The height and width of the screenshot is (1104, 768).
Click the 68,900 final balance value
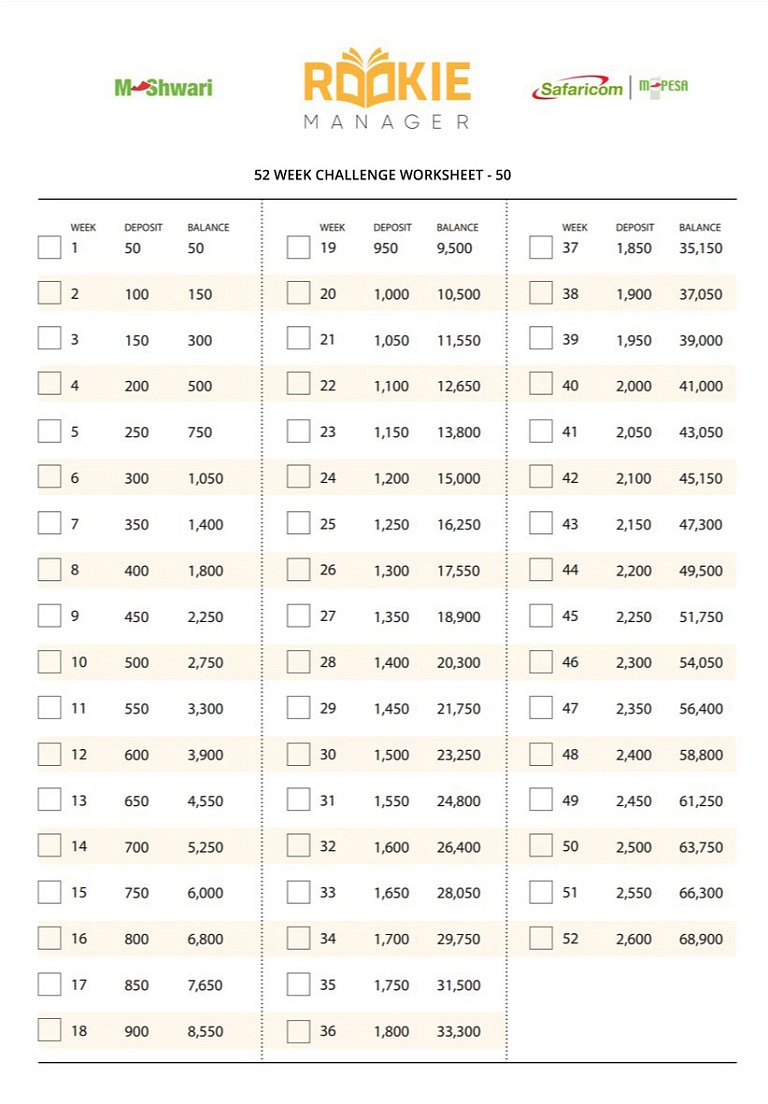tap(700, 939)
